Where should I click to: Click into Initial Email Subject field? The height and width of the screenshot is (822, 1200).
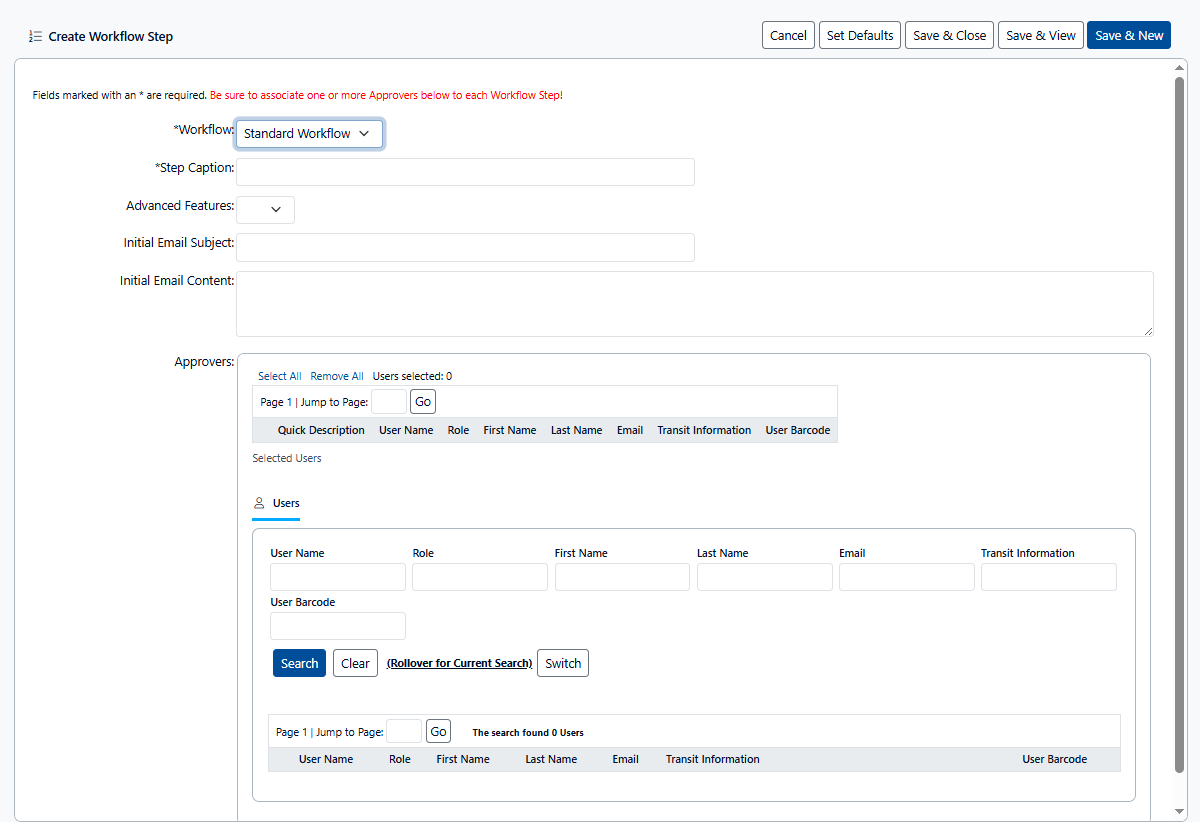pyautogui.click(x=465, y=247)
